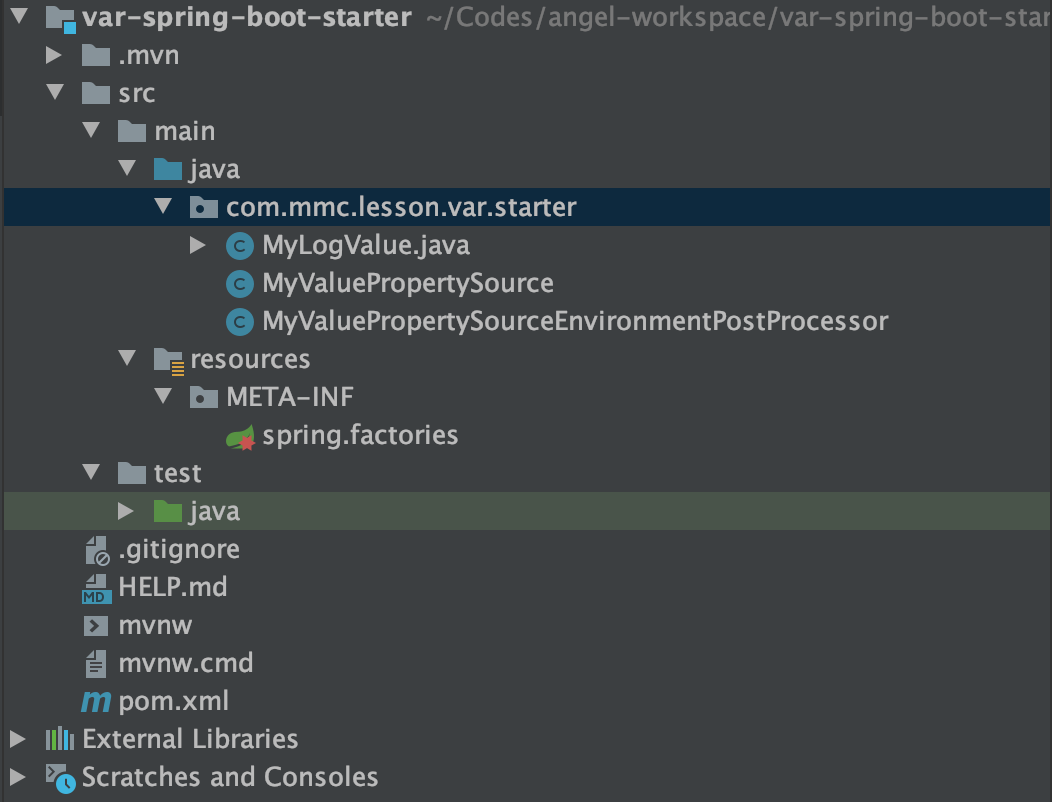Expand the .mvn folder arrow
1052x802 pixels.
tap(54, 55)
